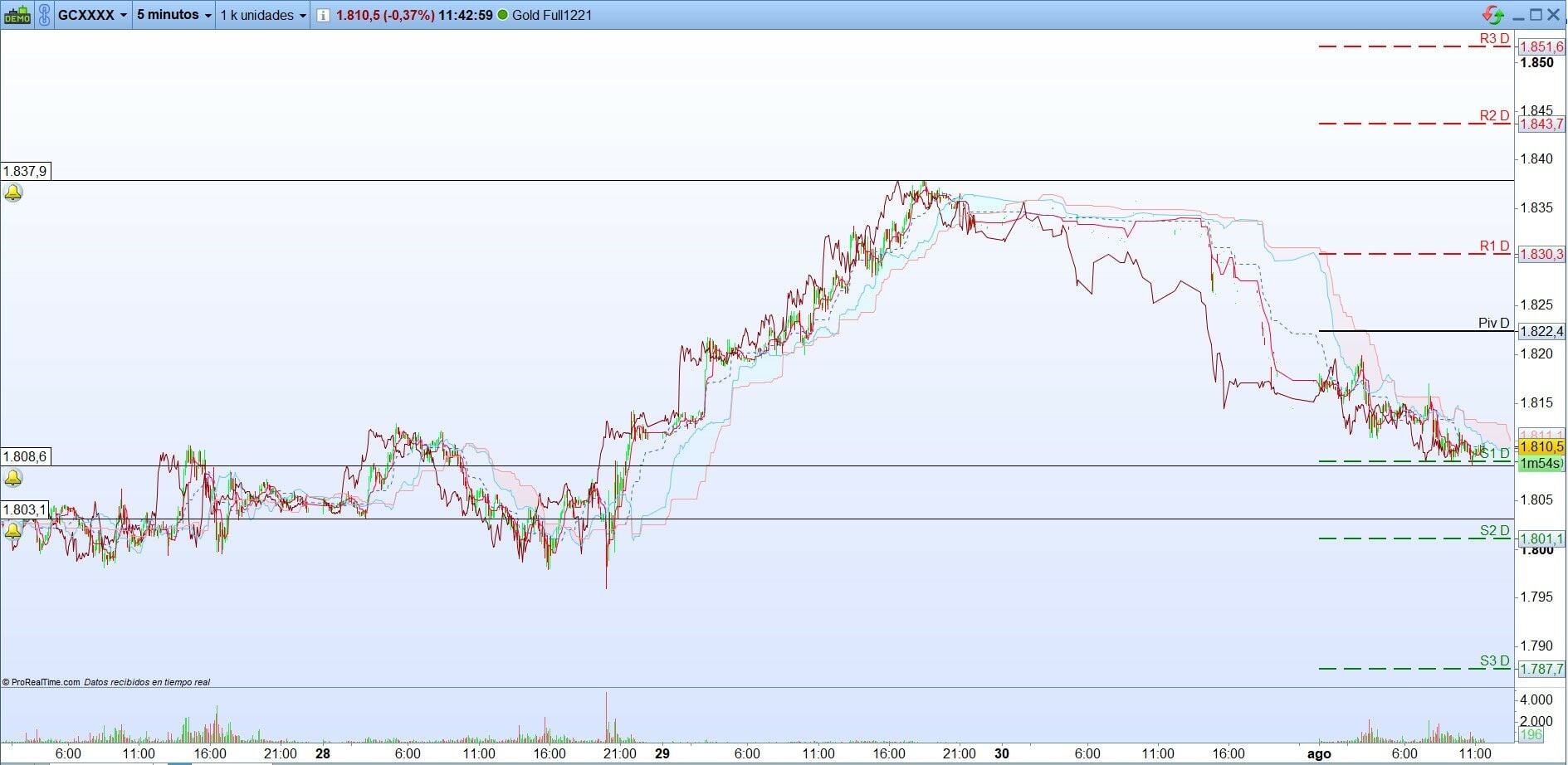Open the 5 minutos timeframe dropdown
The image size is (1568, 765).
[174, 15]
